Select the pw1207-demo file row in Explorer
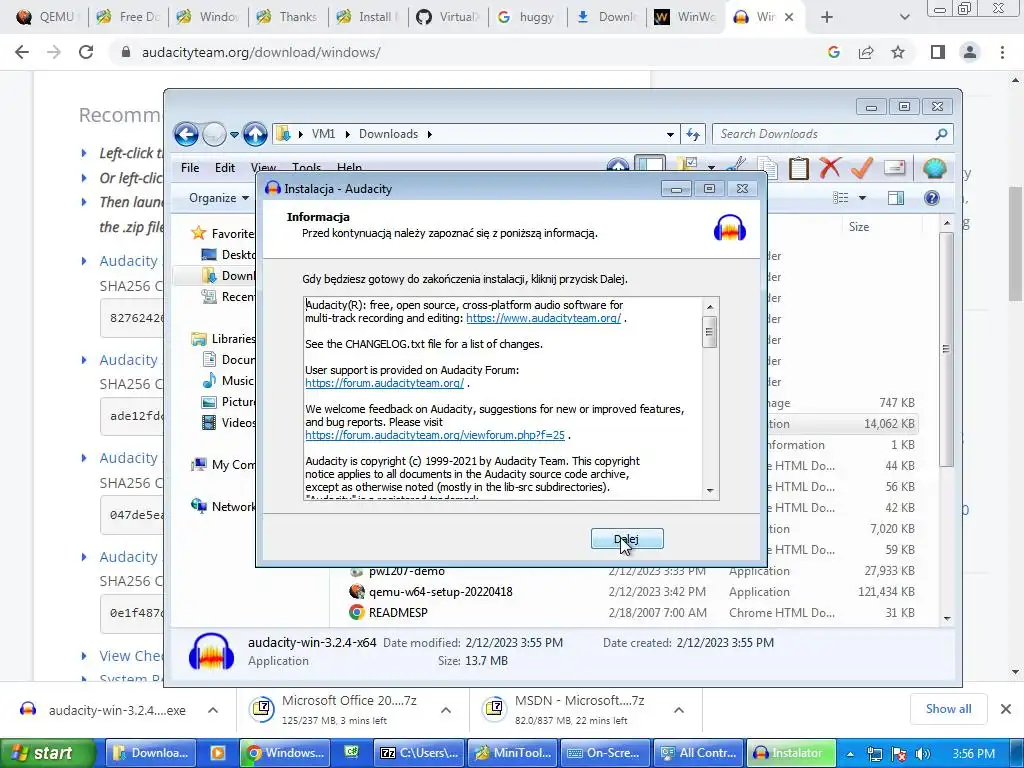This screenshot has width=1024, height=768. pyautogui.click(x=632, y=571)
